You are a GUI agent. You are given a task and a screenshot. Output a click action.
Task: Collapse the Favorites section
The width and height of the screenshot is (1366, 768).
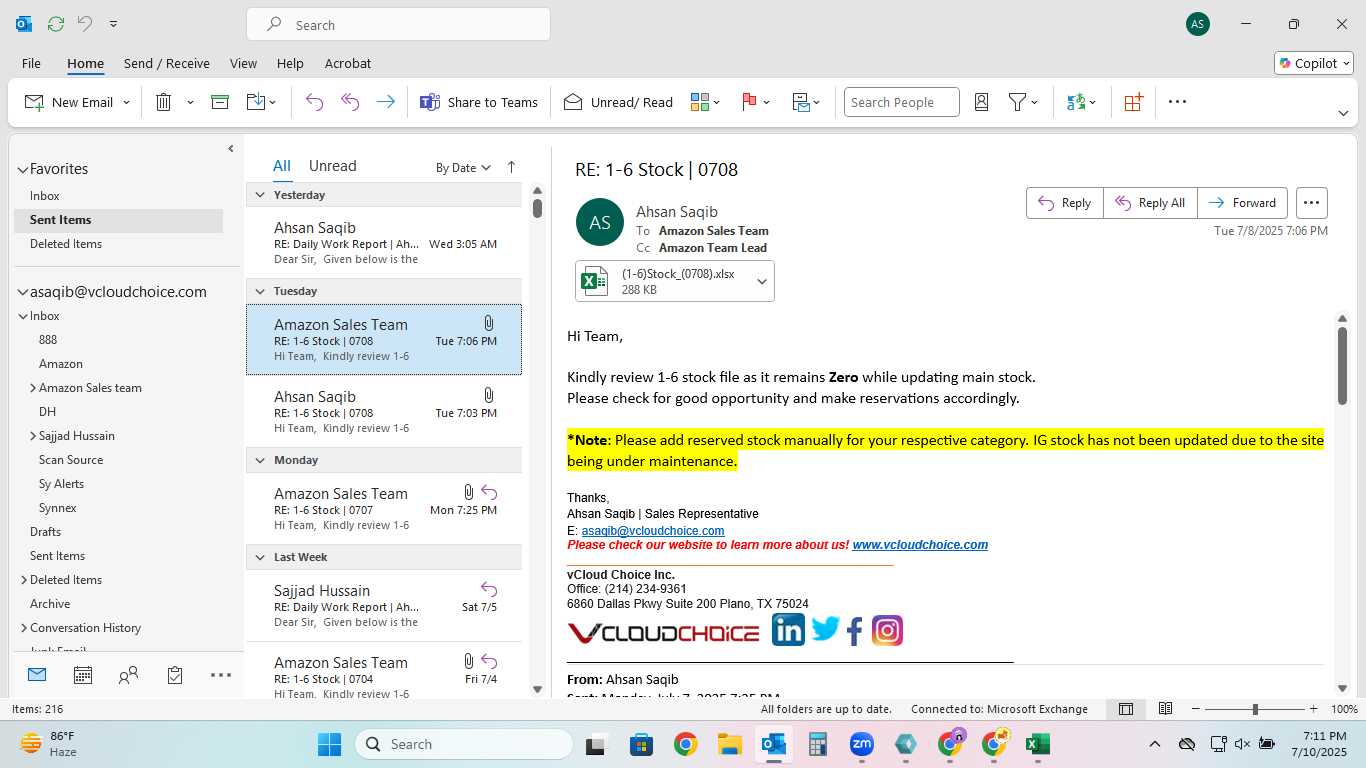click(x=23, y=170)
